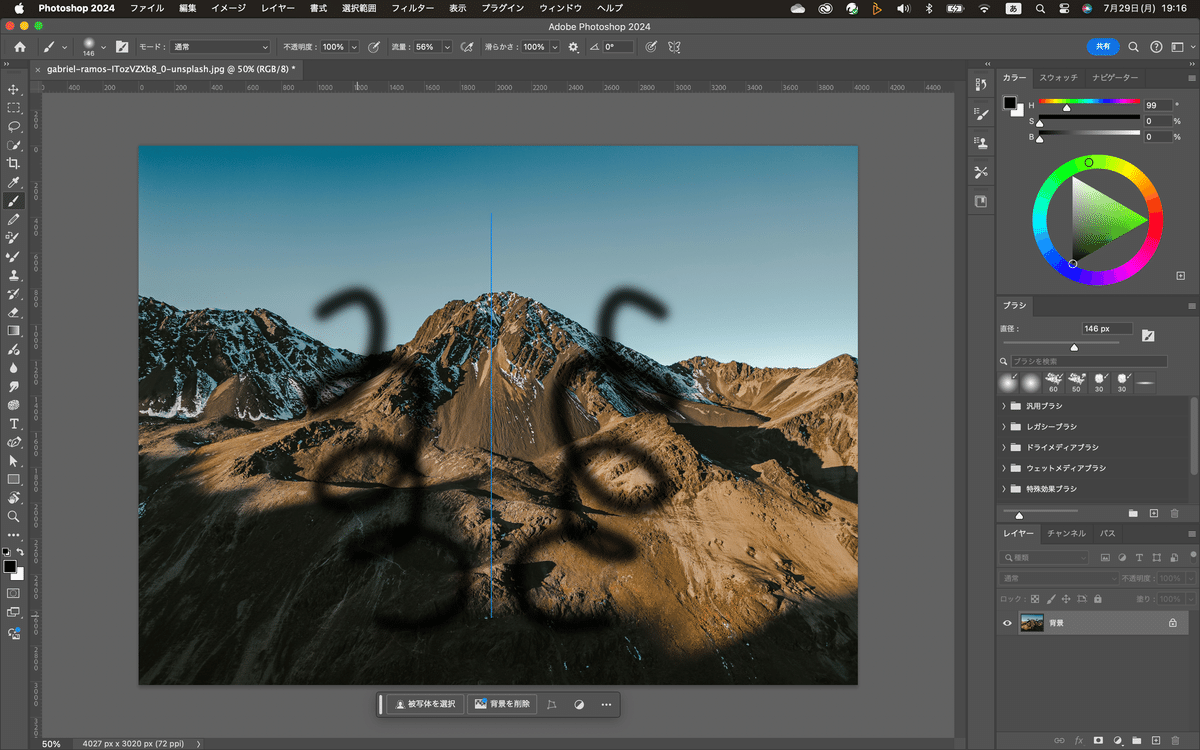Viewport: 1200px width, 750px height.
Task: Open symmetry butterfly options
Action: pyautogui.click(x=675, y=47)
